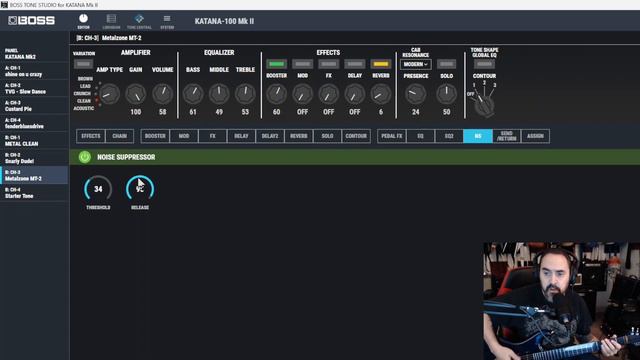Switch to the Chain tab

(x=120, y=136)
